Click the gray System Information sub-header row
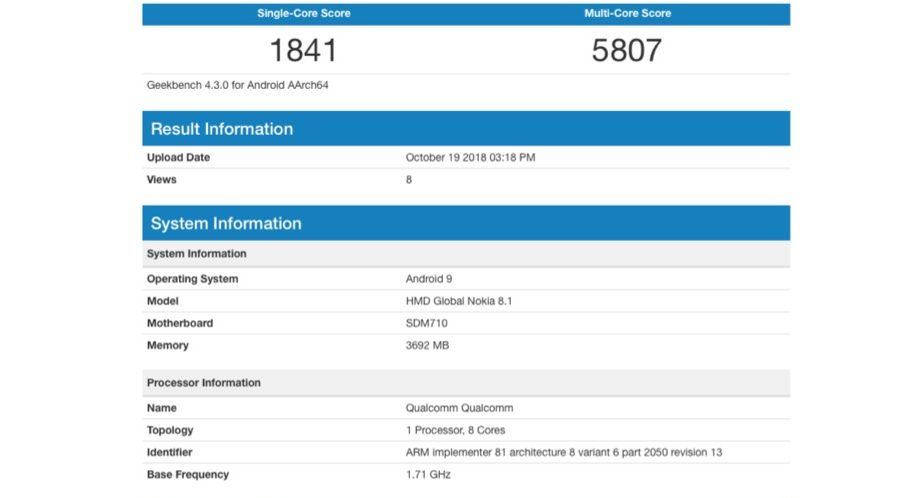Screen dimensions: 912x498 pos(466,254)
